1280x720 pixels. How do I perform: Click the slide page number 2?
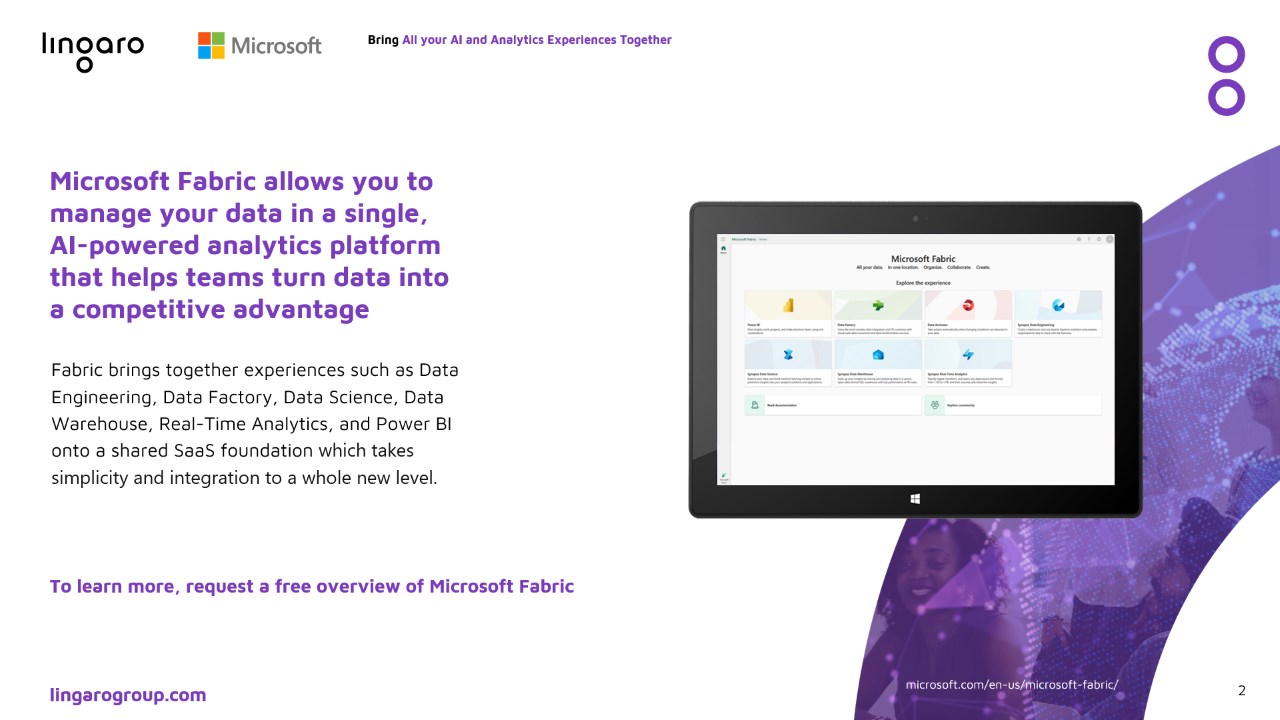coord(1242,690)
